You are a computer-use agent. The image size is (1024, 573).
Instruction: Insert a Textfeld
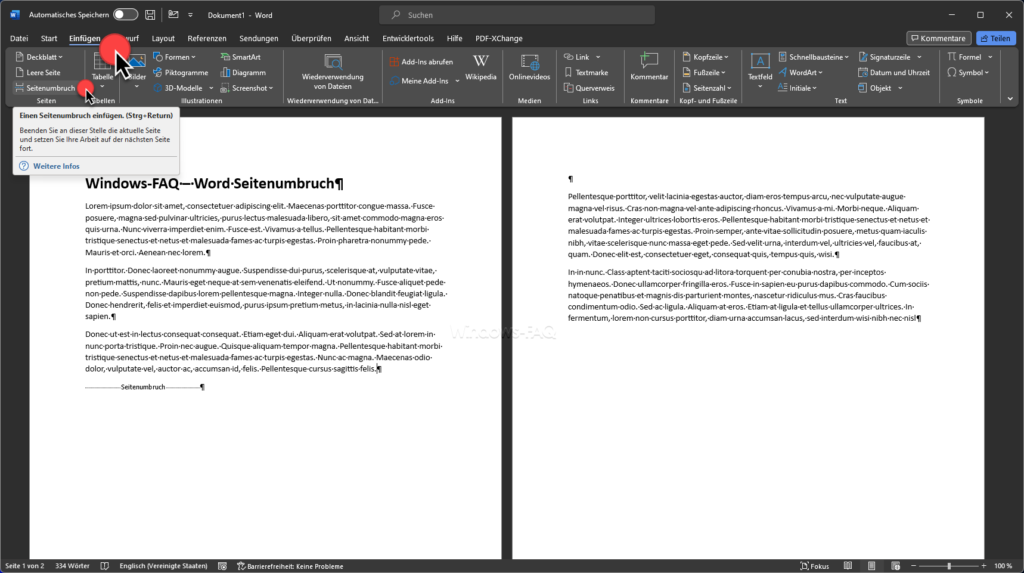click(760, 71)
